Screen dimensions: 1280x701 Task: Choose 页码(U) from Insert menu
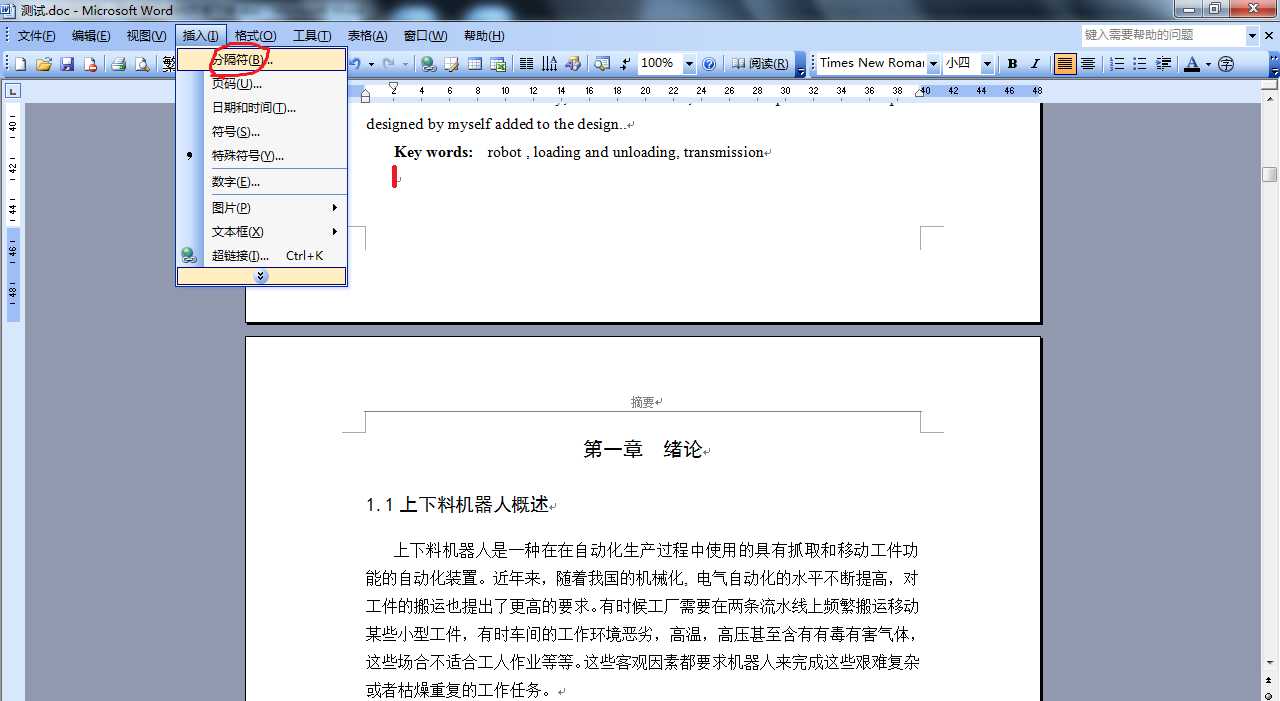262,83
